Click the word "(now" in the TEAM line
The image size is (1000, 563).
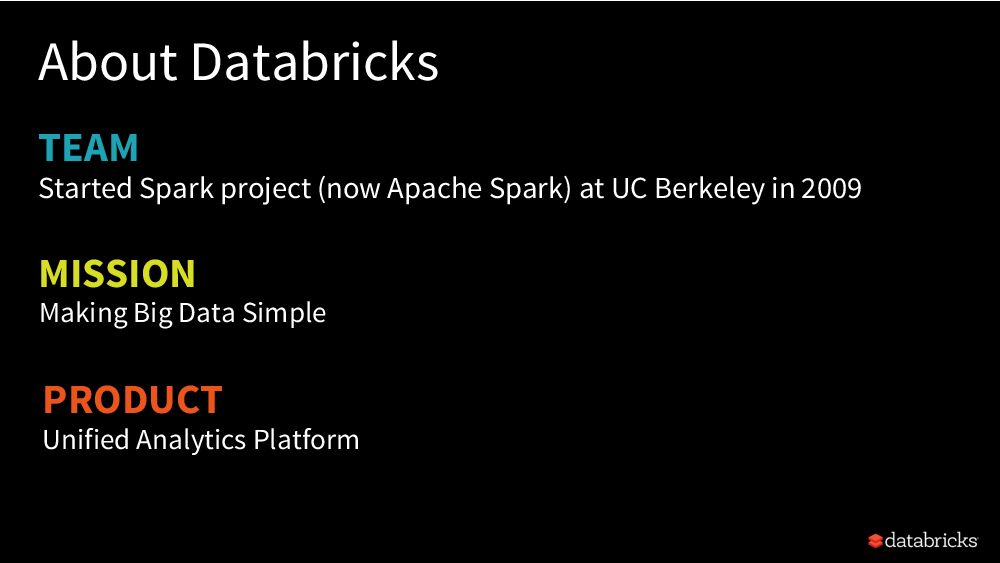346,190
